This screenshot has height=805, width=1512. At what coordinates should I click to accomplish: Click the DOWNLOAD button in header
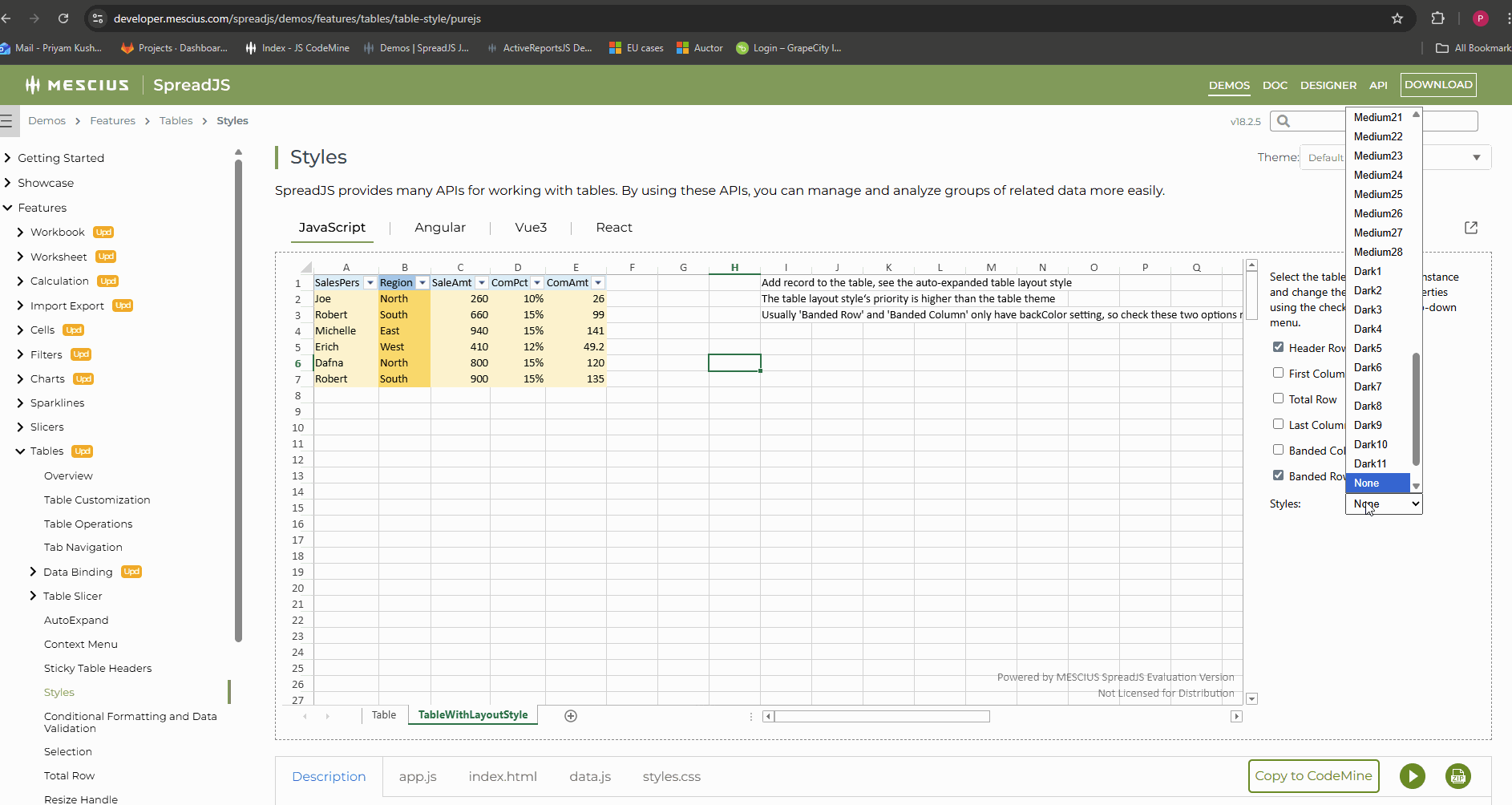click(x=1438, y=85)
